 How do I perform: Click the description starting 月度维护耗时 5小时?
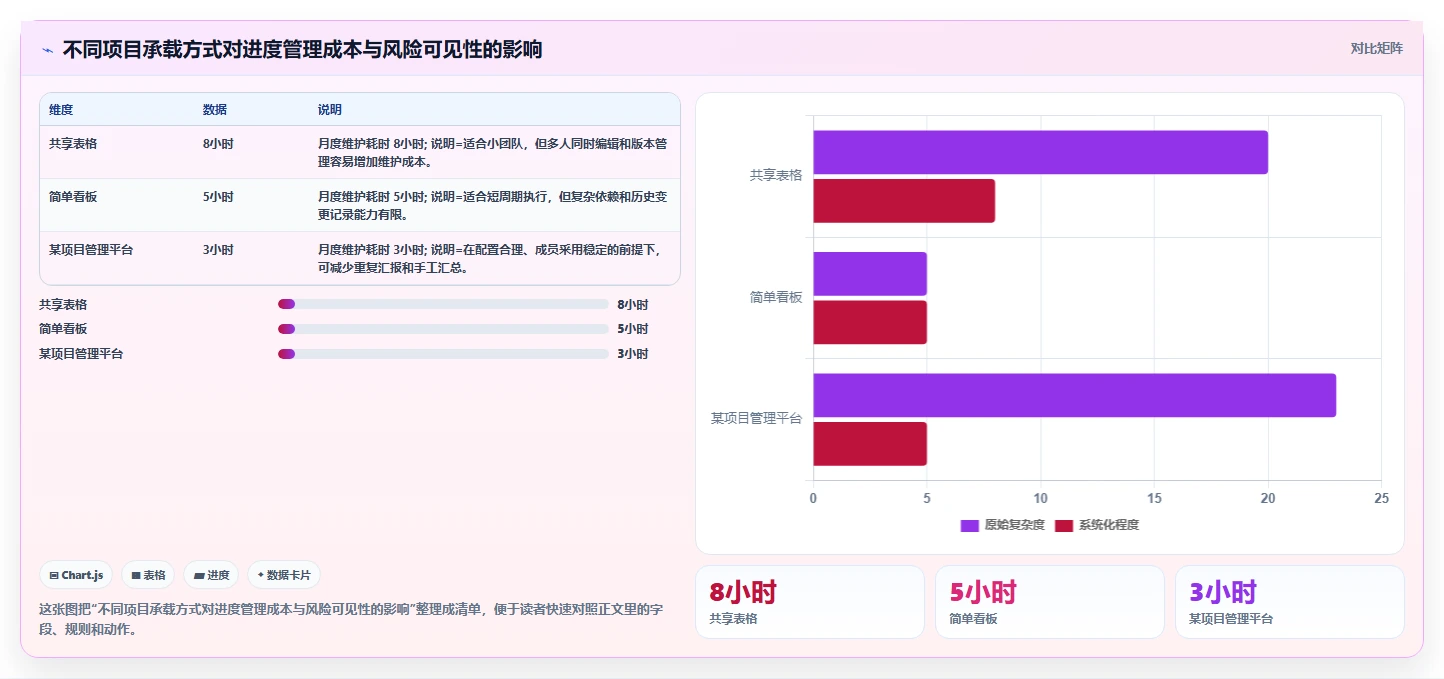(492, 206)
